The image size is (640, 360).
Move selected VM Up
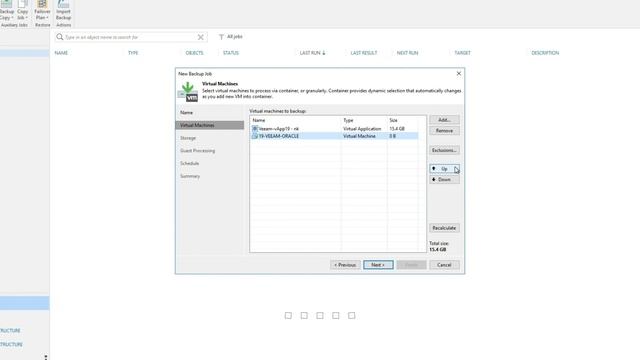(x=444, y=169)
